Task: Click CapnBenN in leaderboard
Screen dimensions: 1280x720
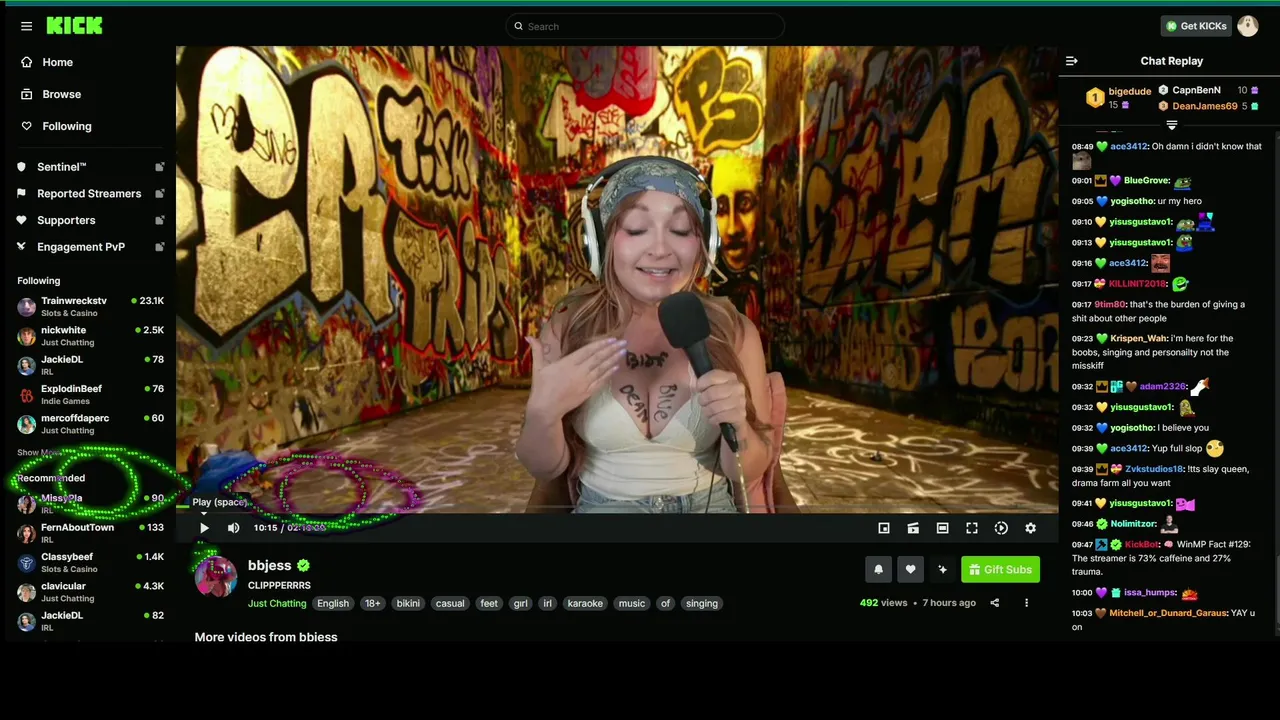Action: tap(1196, 90)
